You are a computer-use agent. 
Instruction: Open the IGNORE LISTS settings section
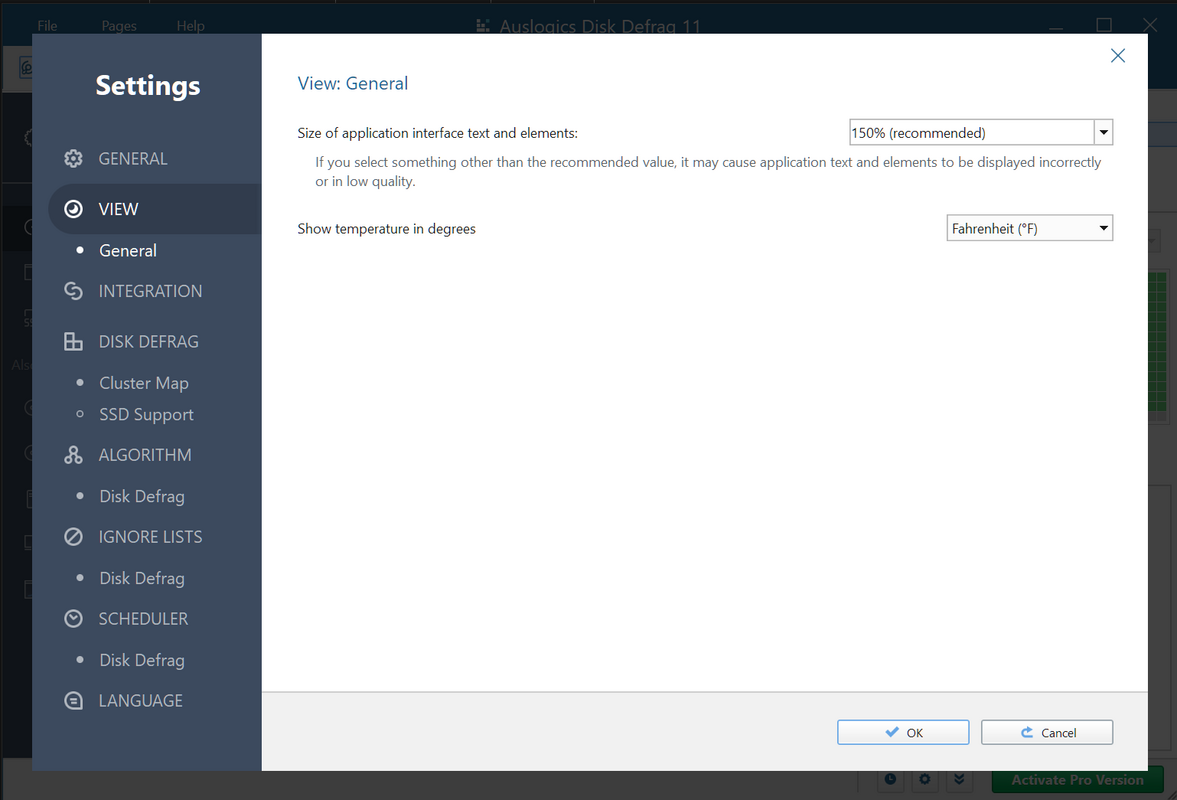pos(150,537)
